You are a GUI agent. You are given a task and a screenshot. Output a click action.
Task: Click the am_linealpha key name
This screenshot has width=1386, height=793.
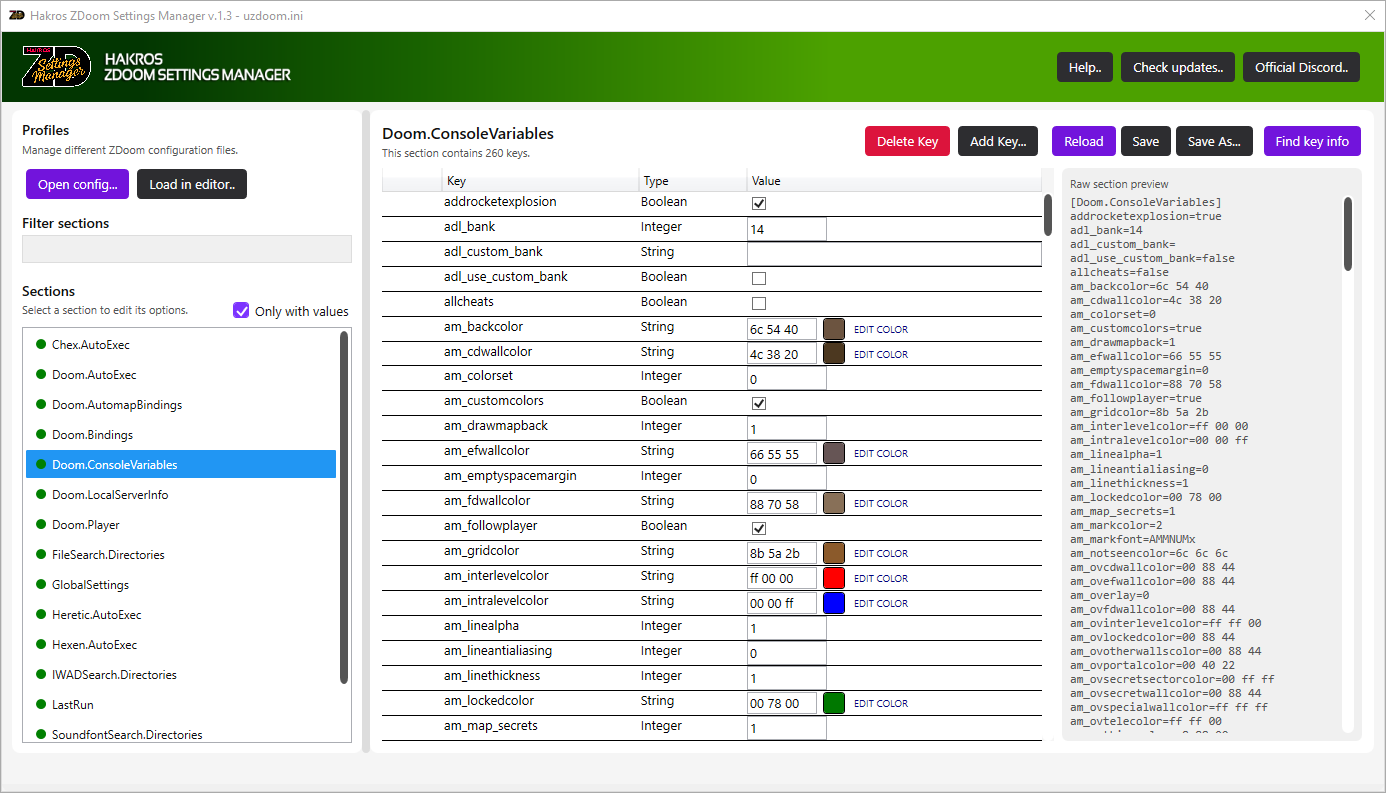coord(481,626)
